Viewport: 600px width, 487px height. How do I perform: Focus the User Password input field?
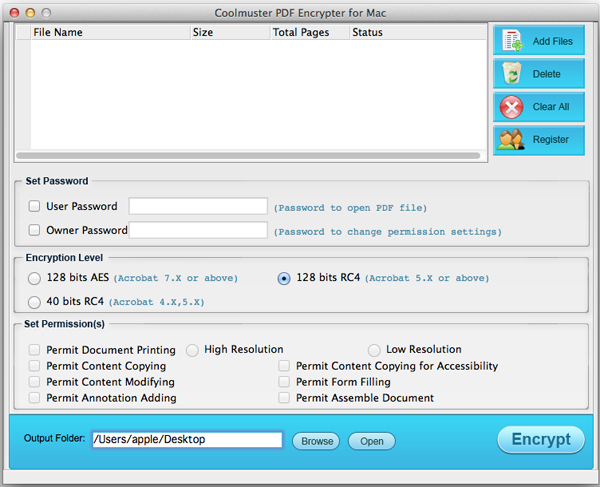[x=198, y=206]
